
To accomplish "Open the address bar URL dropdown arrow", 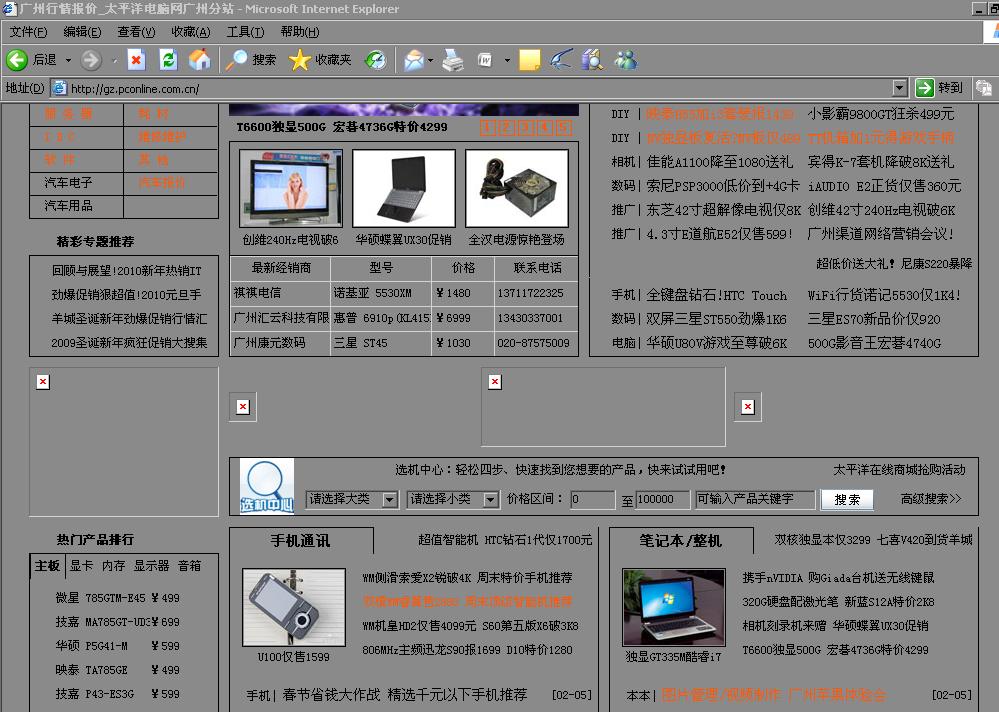I will click(x=899, y=88).
